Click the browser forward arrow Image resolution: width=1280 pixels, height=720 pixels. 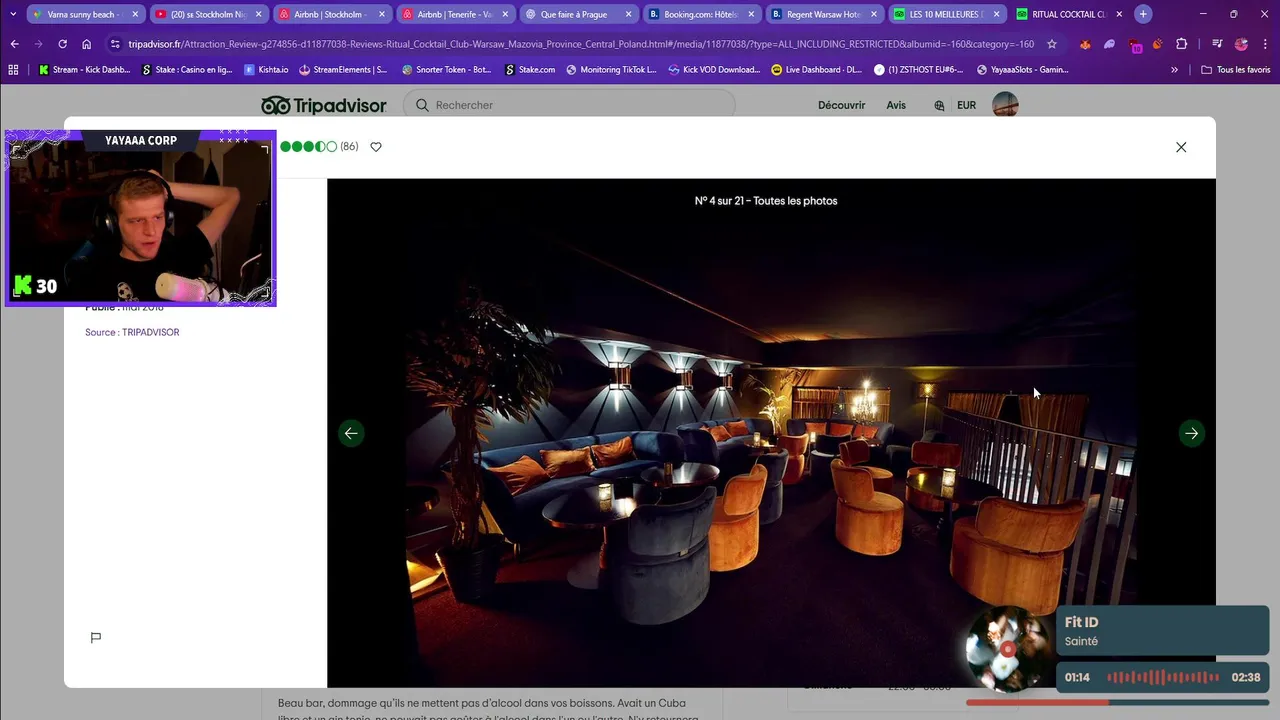pyautogui.click(x=38, y=44)
